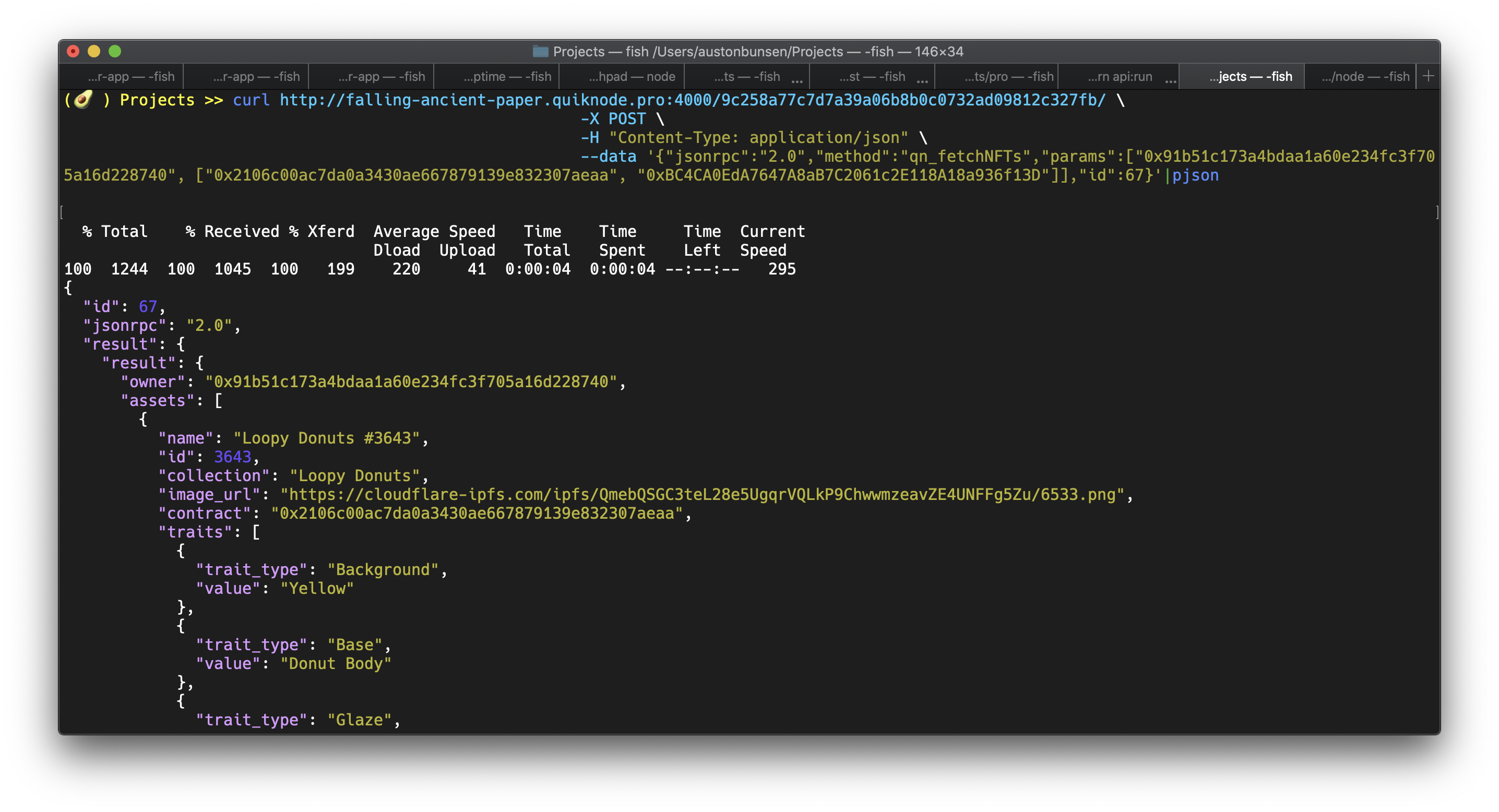Image resolution: width=1499 pixels, height=812 pixels.
Task: Click the name value 'Loopy Donuts #3643'
Action: (326, 438)
